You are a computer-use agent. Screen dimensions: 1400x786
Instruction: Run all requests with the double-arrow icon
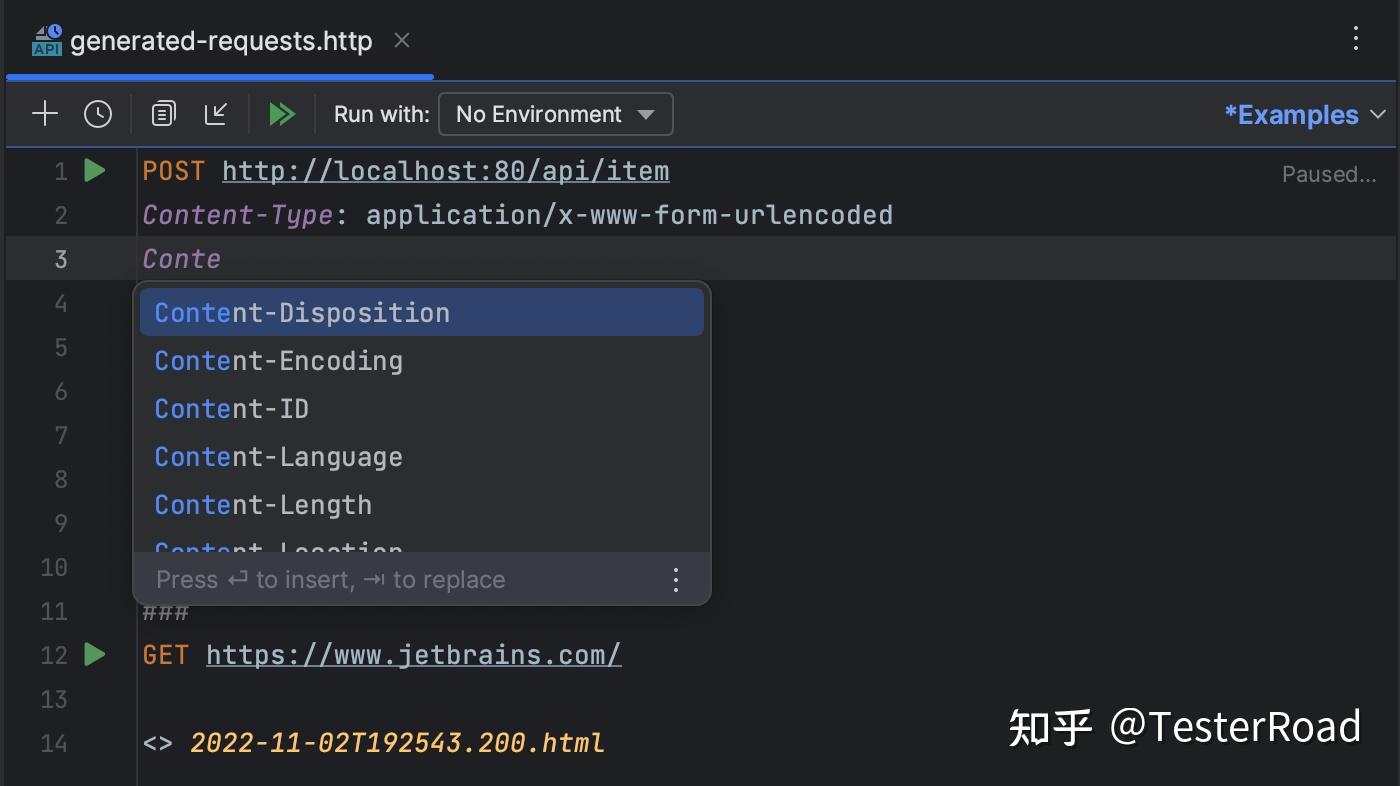click(x=282, y=113)
